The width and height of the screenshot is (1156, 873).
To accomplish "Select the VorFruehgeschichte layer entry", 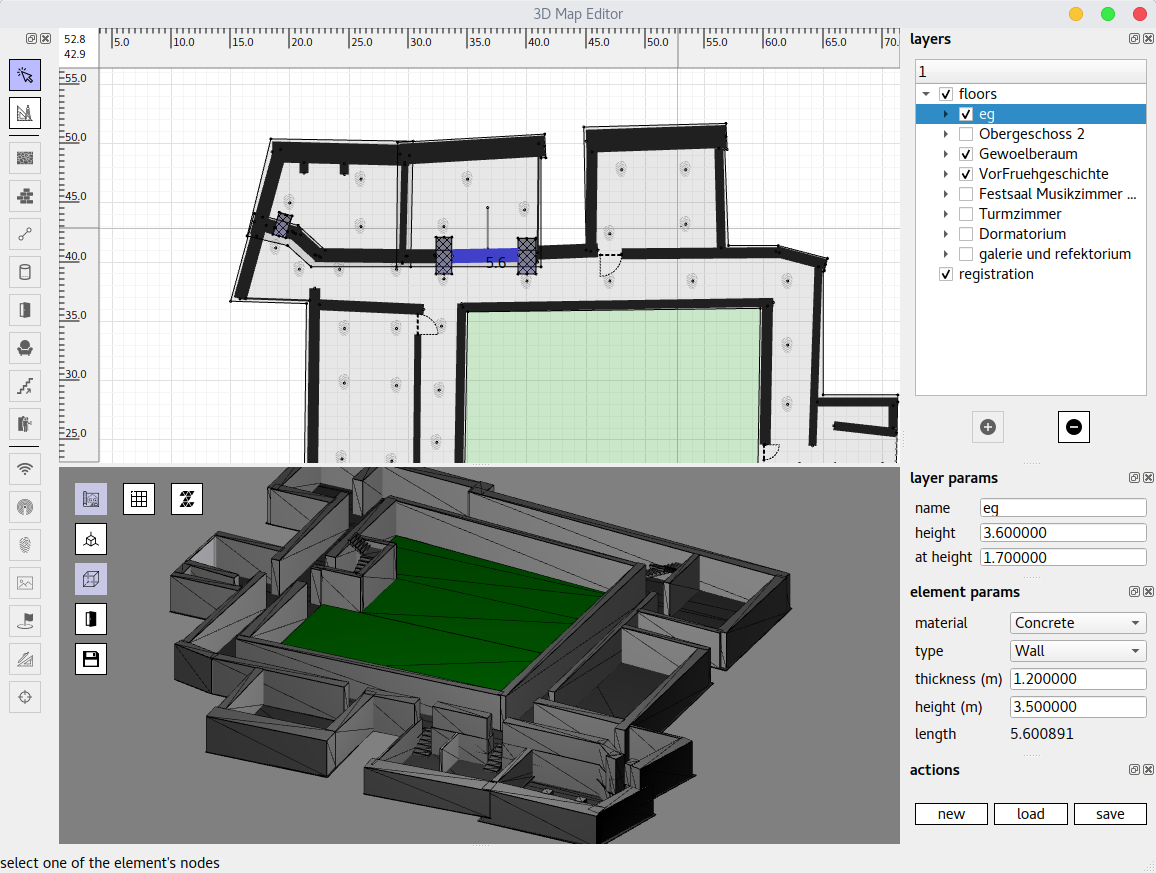I will tap(1043, 174).
